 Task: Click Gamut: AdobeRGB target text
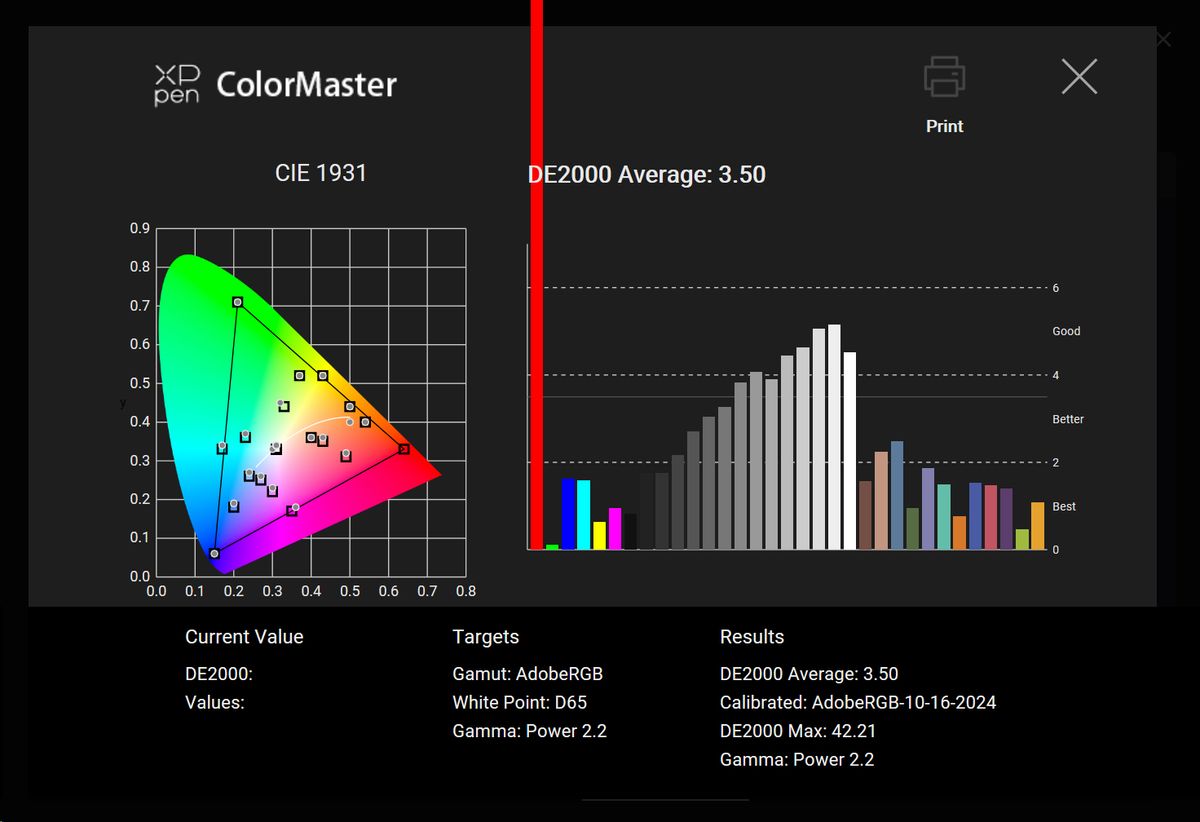(528, 674)
